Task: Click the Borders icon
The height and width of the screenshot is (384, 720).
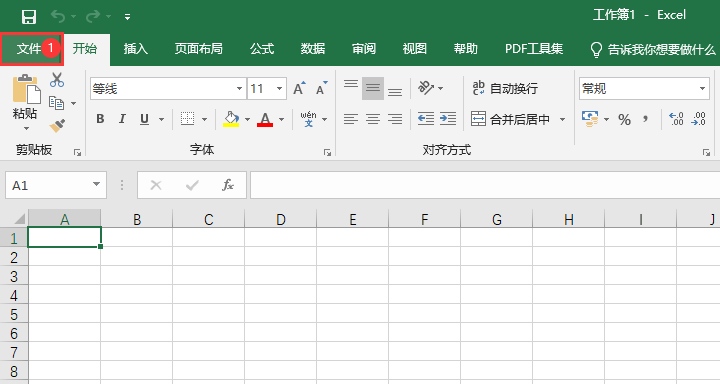Action: [187, 119]
